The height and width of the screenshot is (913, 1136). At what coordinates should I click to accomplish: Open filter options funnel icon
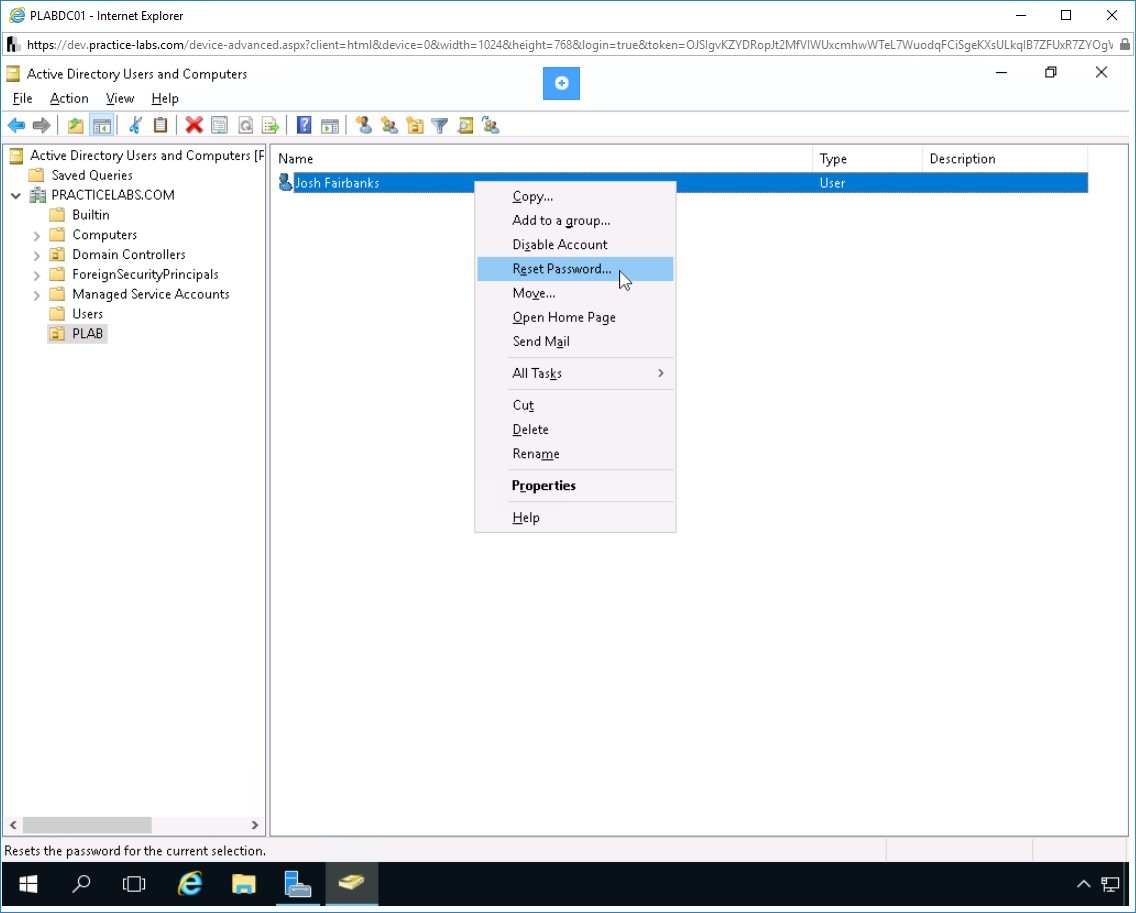440,125
